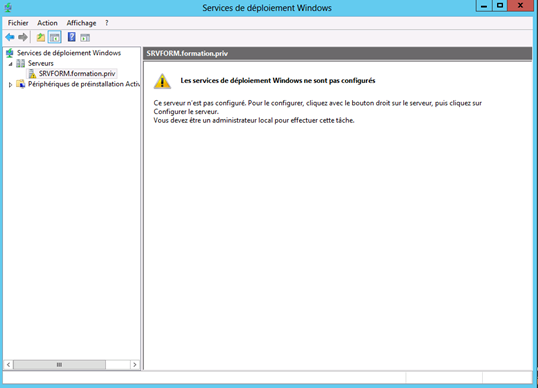Click the up one level folder icon
This screenshot has width=538, height=388.
pyautogui.click(x=41, y=37)
